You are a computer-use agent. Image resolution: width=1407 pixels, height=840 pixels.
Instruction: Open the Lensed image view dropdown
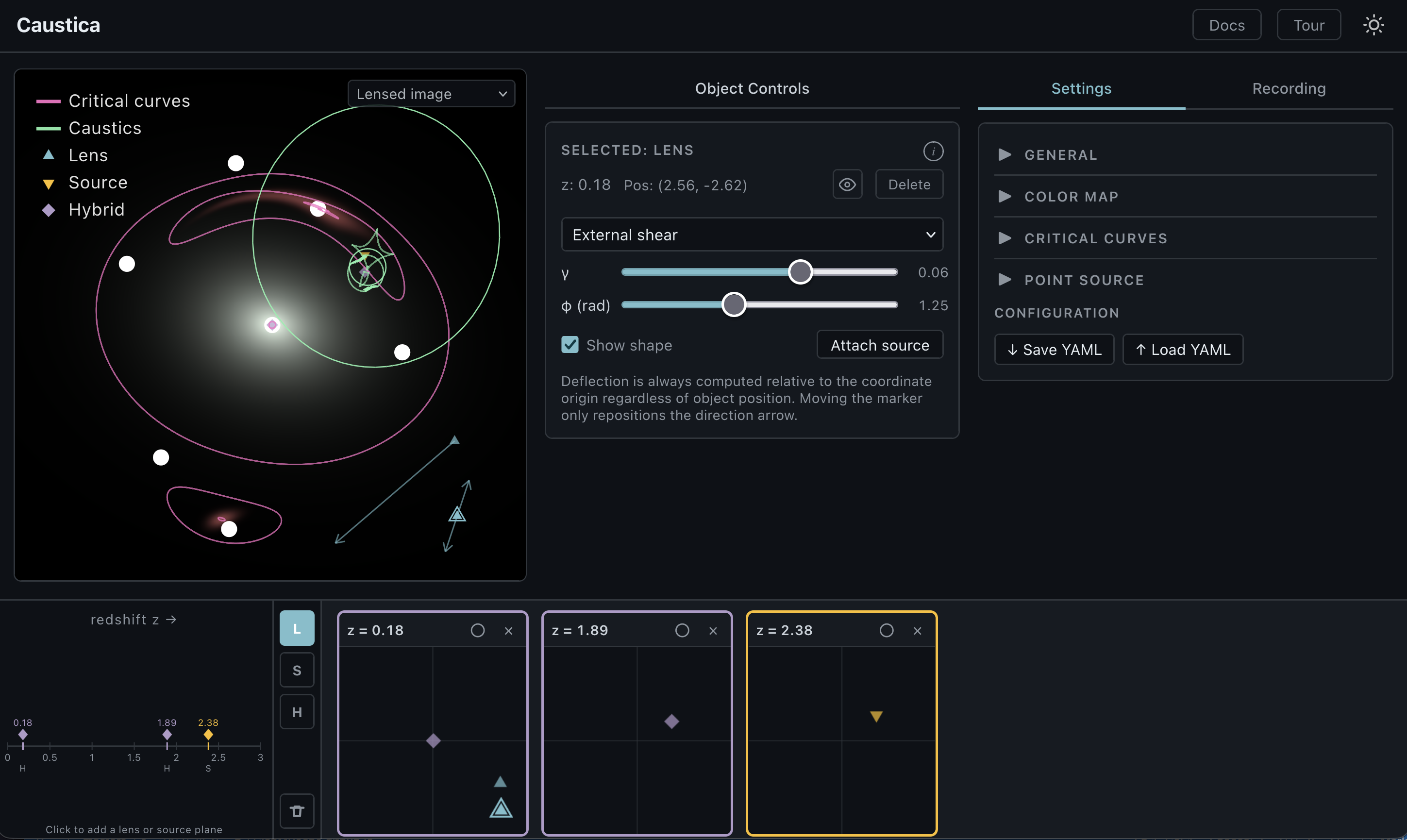pos(431,94)
